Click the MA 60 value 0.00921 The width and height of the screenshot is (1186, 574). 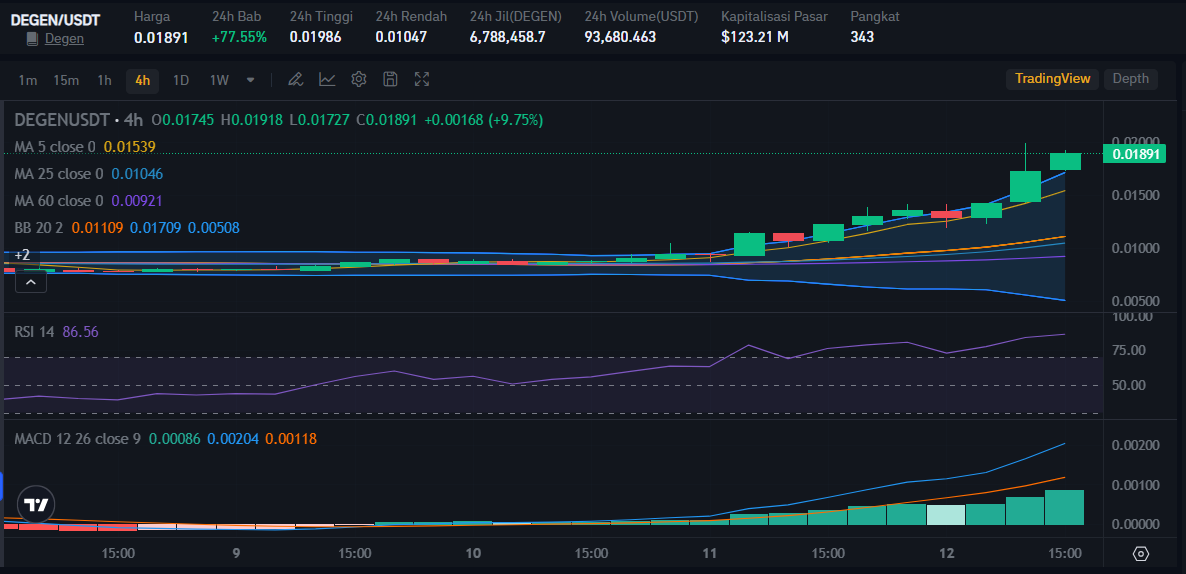click(137, 201)
